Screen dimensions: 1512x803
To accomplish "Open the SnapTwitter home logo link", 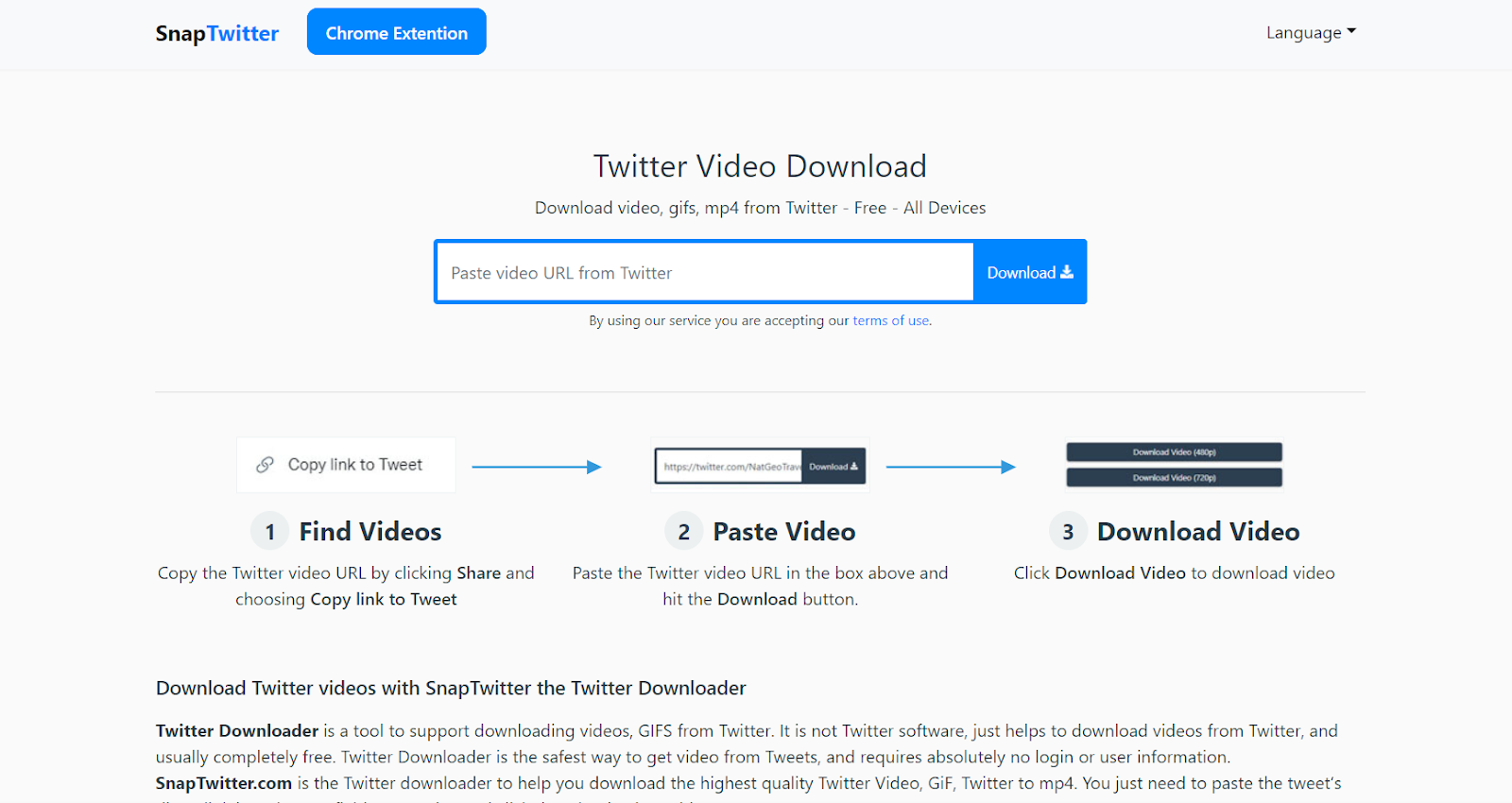I will (x=217, y=33).
